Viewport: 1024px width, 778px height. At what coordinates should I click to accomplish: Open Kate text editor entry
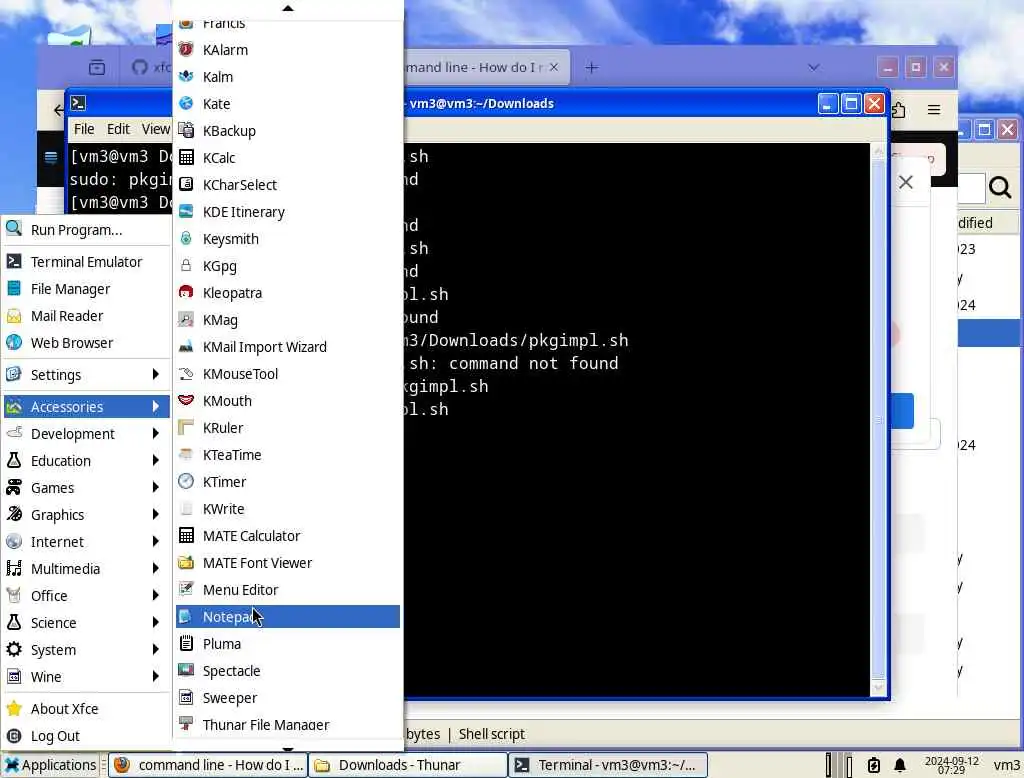pos(287,103)
